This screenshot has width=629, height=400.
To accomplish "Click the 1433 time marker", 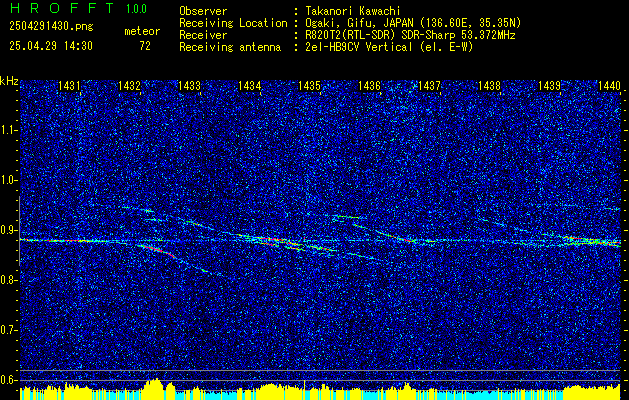I will [x=189, y=86].
